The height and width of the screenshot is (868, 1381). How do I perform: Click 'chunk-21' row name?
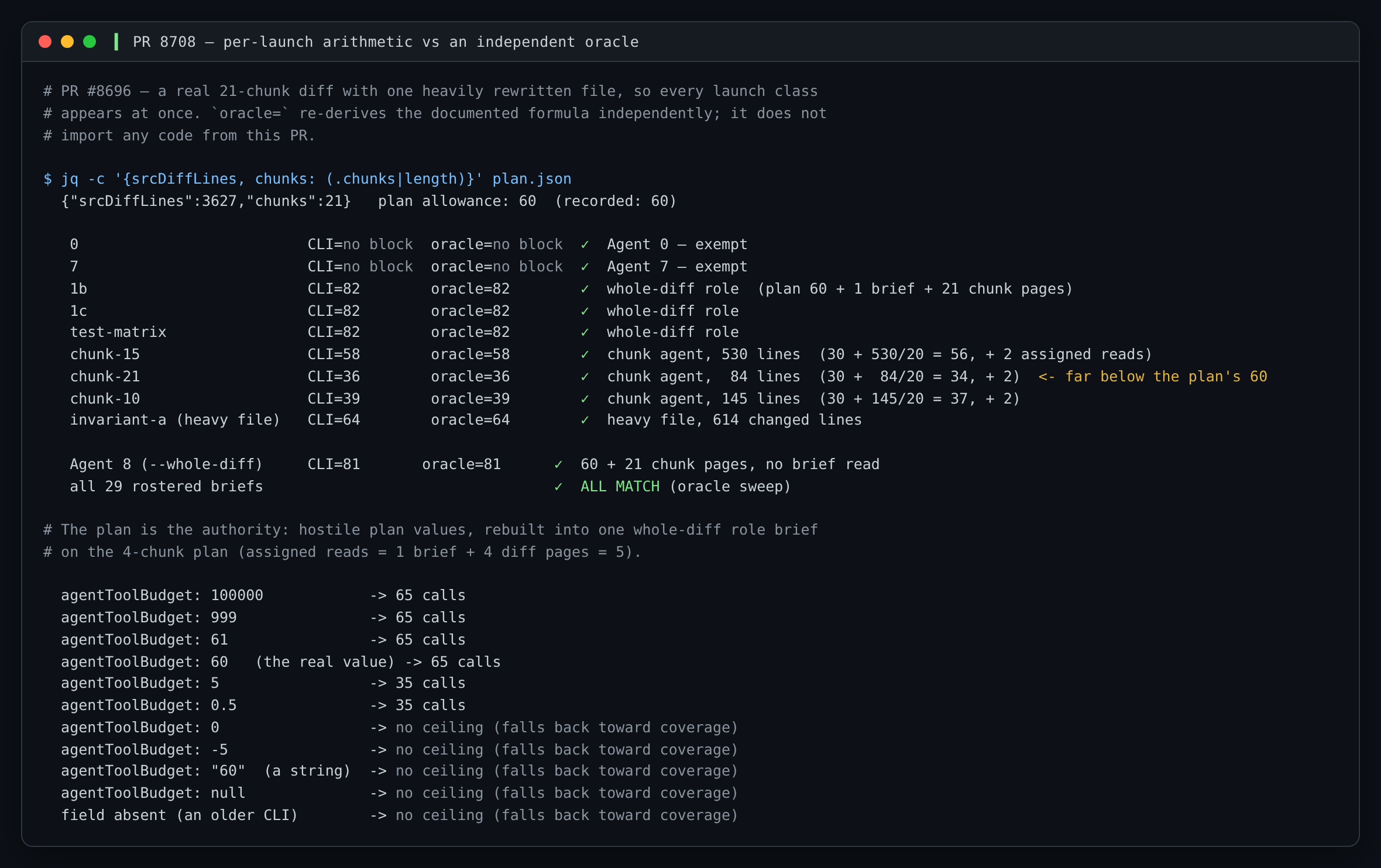coord(105,377)
